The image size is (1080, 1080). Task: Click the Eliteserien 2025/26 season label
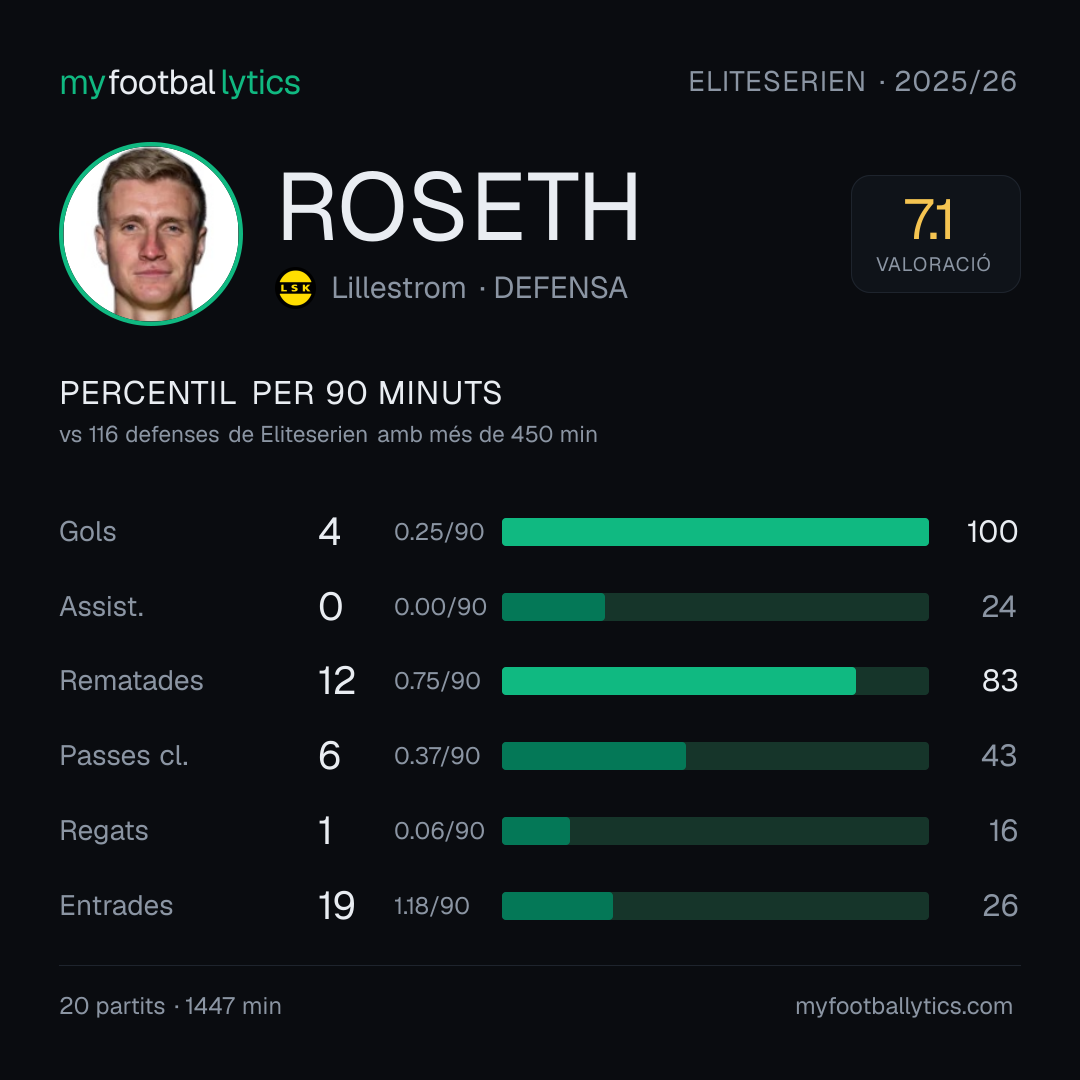853,81
